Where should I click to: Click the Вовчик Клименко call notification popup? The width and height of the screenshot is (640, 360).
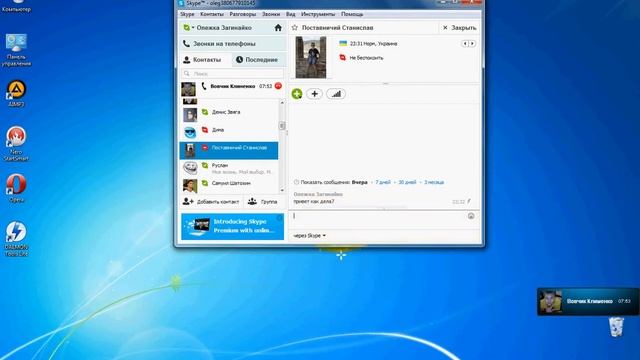[588, 302]
